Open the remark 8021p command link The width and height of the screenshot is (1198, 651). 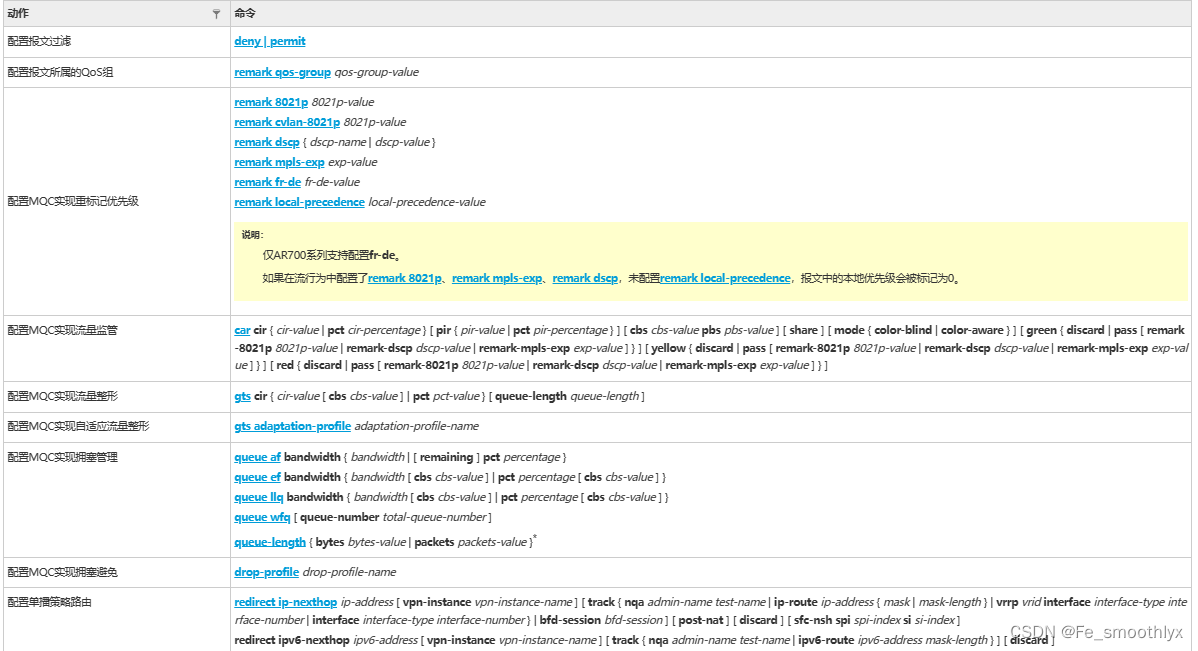[271, 102]
